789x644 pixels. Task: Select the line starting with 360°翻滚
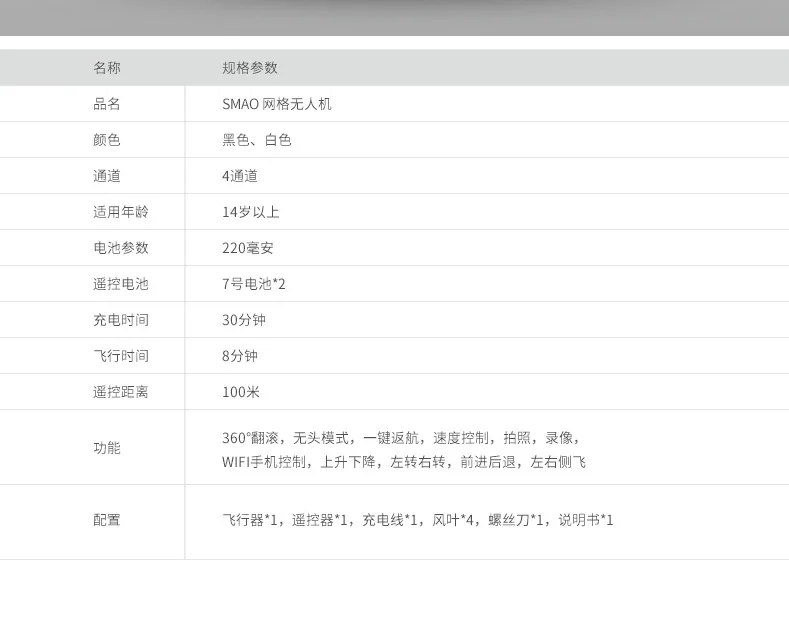pos(401,438)
